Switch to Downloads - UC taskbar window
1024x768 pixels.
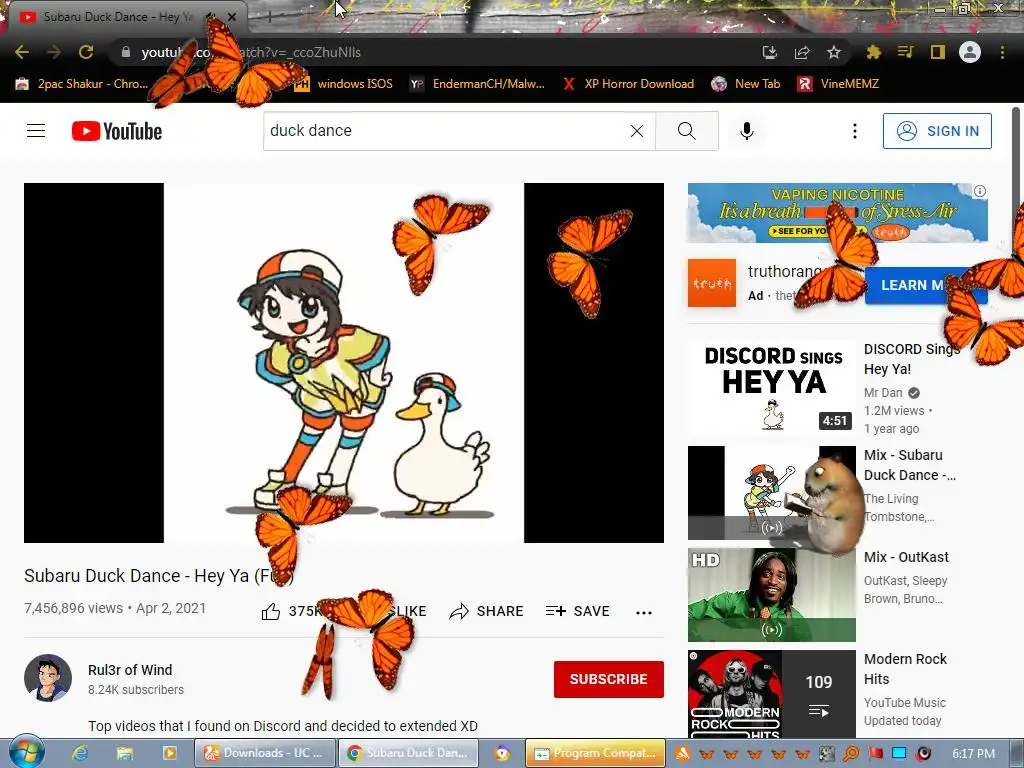[265, 753]
